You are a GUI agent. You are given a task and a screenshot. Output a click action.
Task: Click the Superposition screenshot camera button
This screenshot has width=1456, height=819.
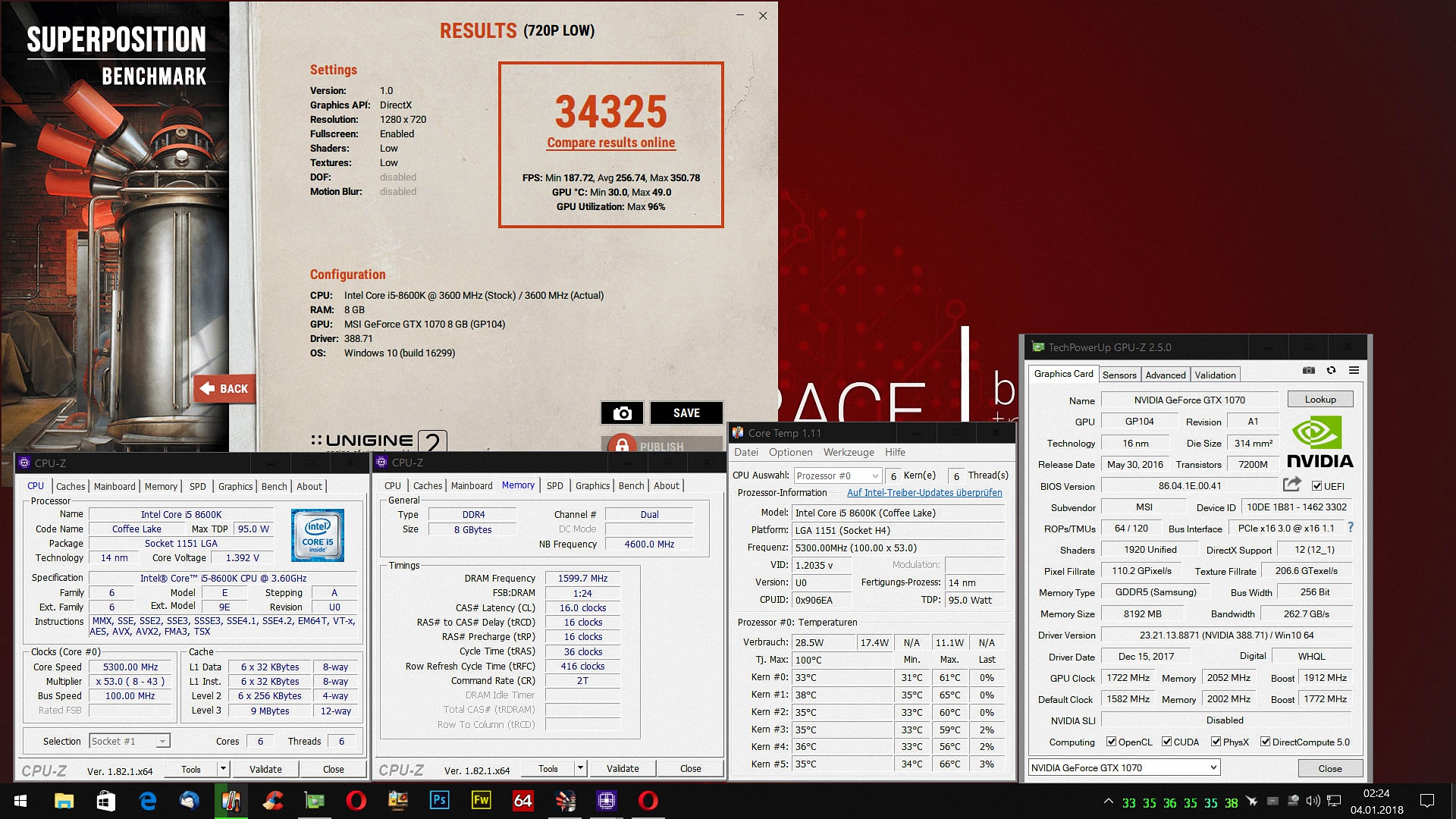tap(622, 413)
